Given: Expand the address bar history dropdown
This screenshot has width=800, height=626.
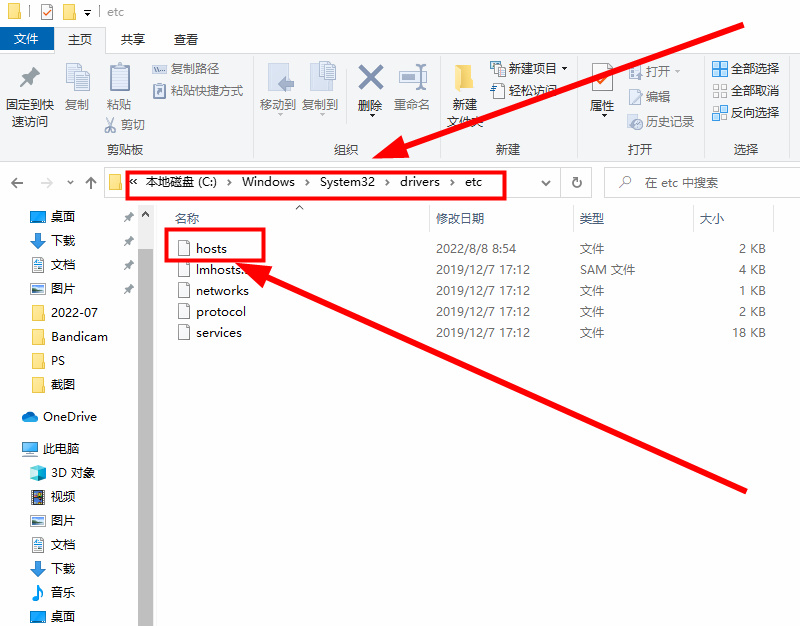Looking at the screenshot, I should [546, 183].
